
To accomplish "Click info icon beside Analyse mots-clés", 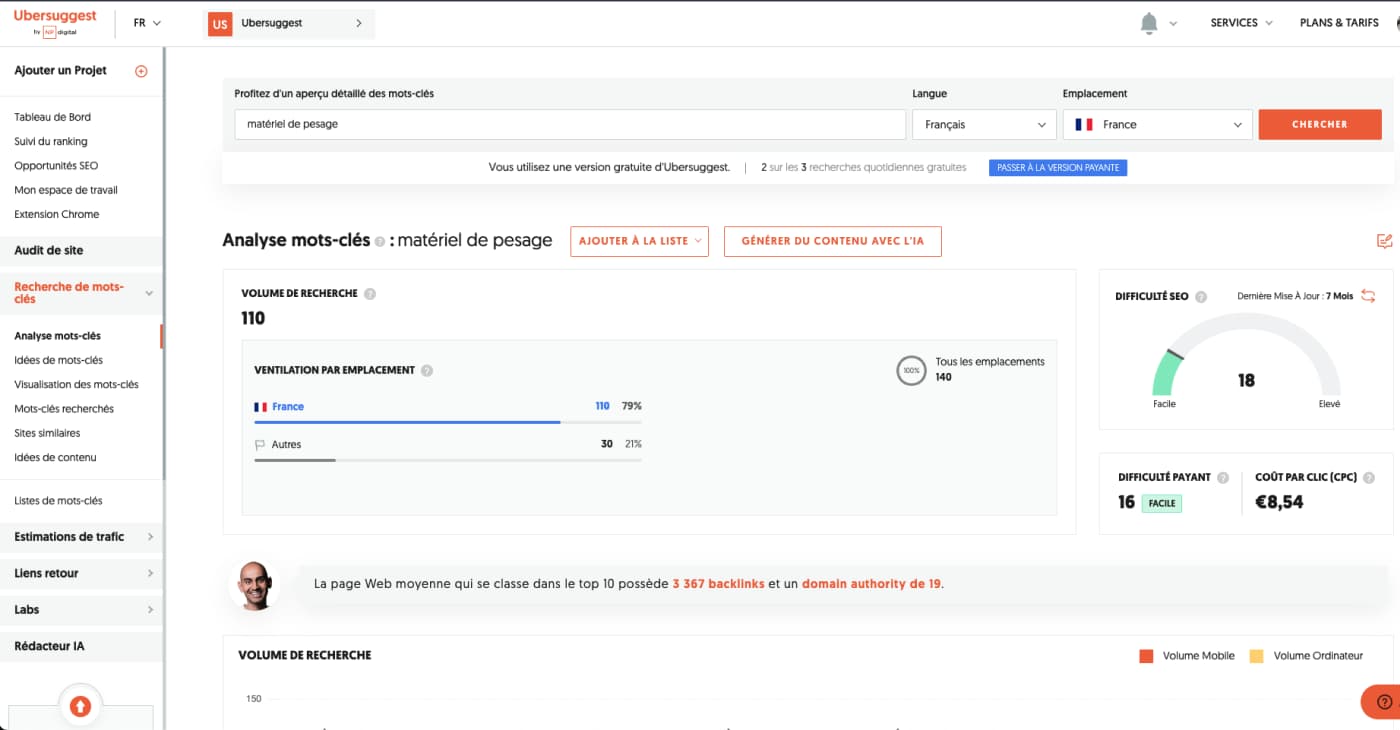I will pyautogui.click(x=380, y=242).
